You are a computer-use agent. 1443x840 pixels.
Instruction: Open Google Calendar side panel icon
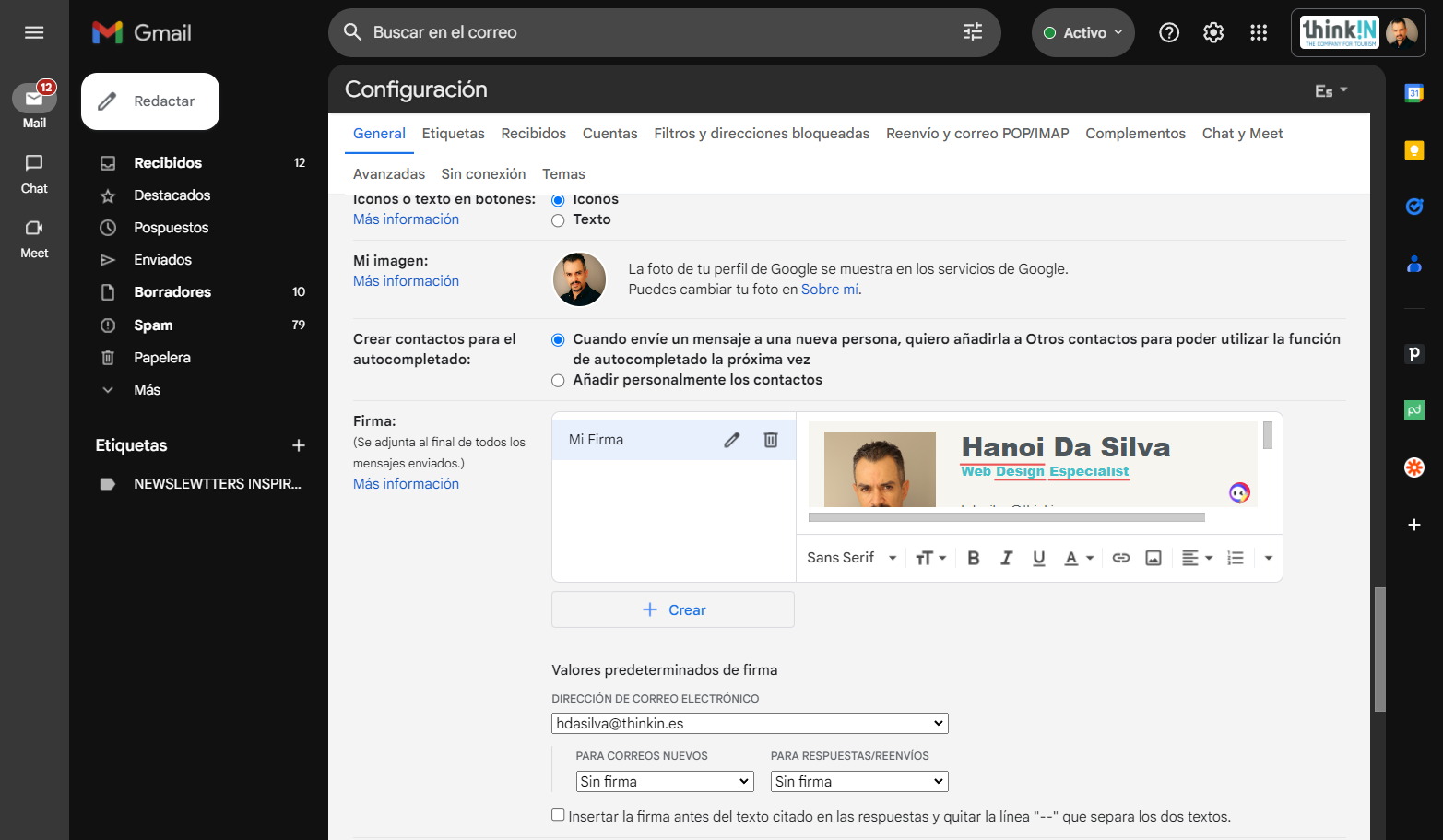pos(1413,93)
